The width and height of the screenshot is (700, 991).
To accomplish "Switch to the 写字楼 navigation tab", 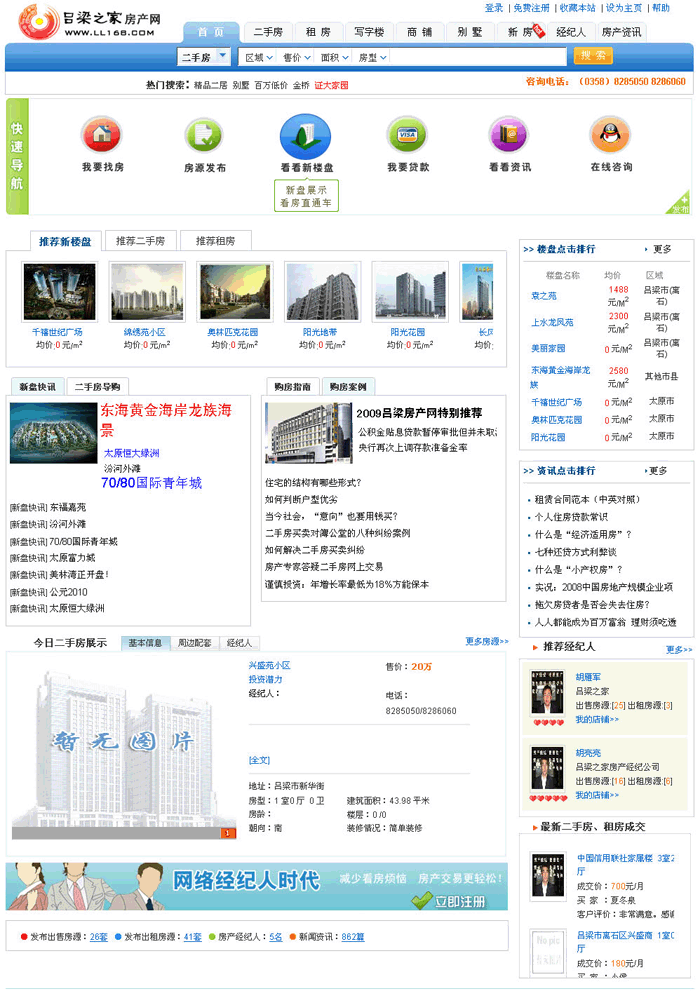I will [x=369, y=32].
